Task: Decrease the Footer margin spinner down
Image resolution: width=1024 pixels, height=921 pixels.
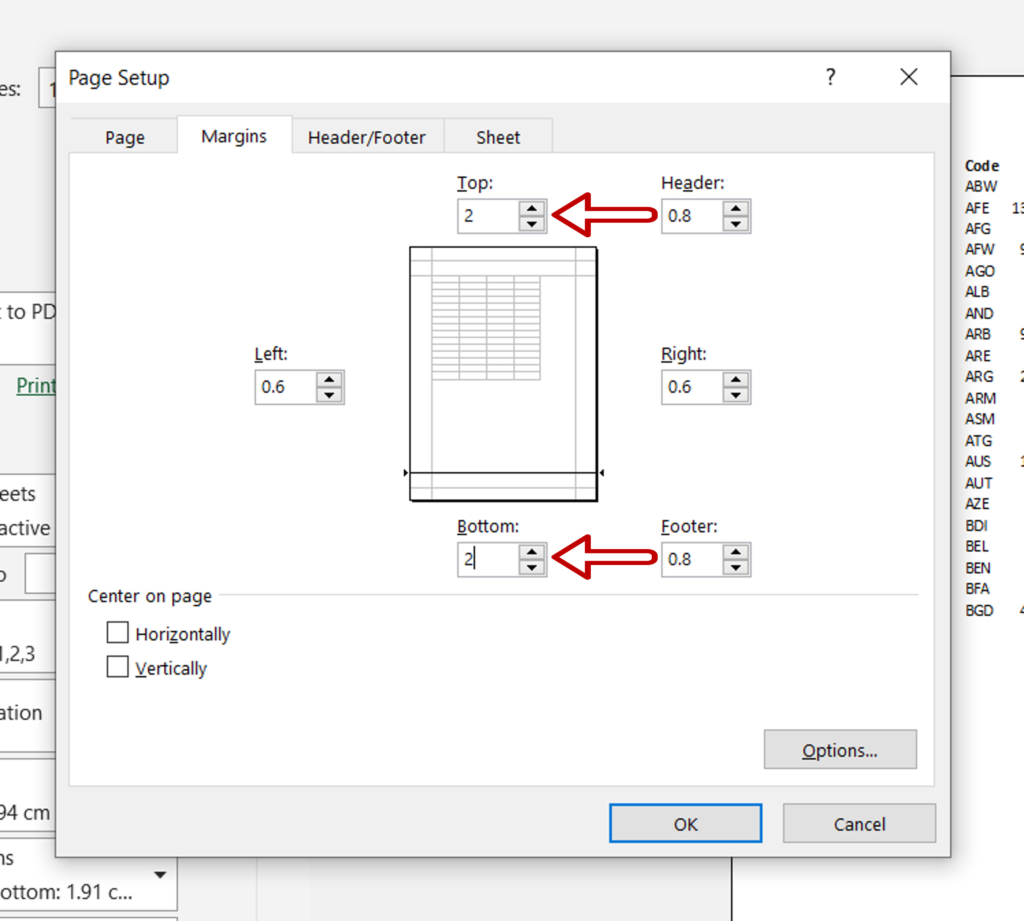Action: point(735,568)
